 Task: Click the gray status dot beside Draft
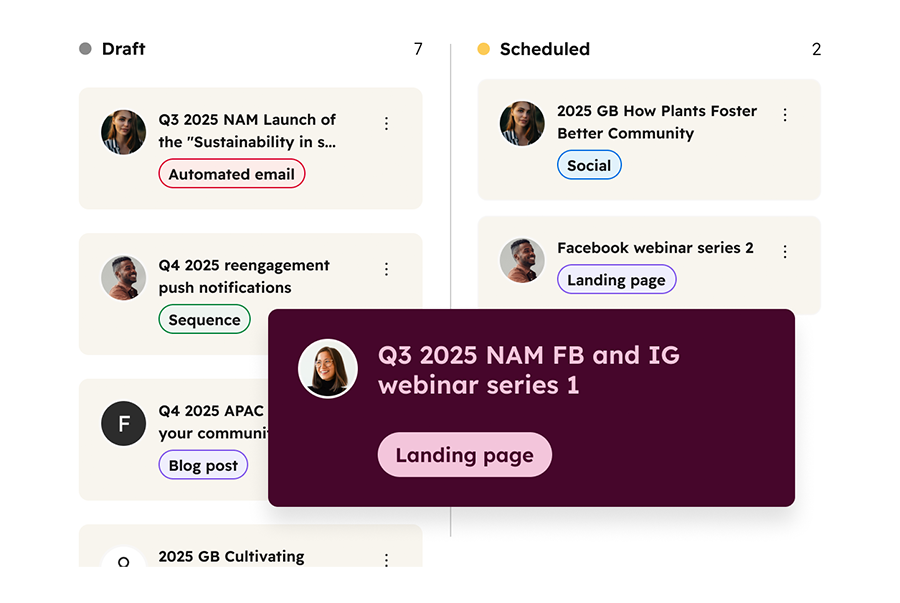84,48
